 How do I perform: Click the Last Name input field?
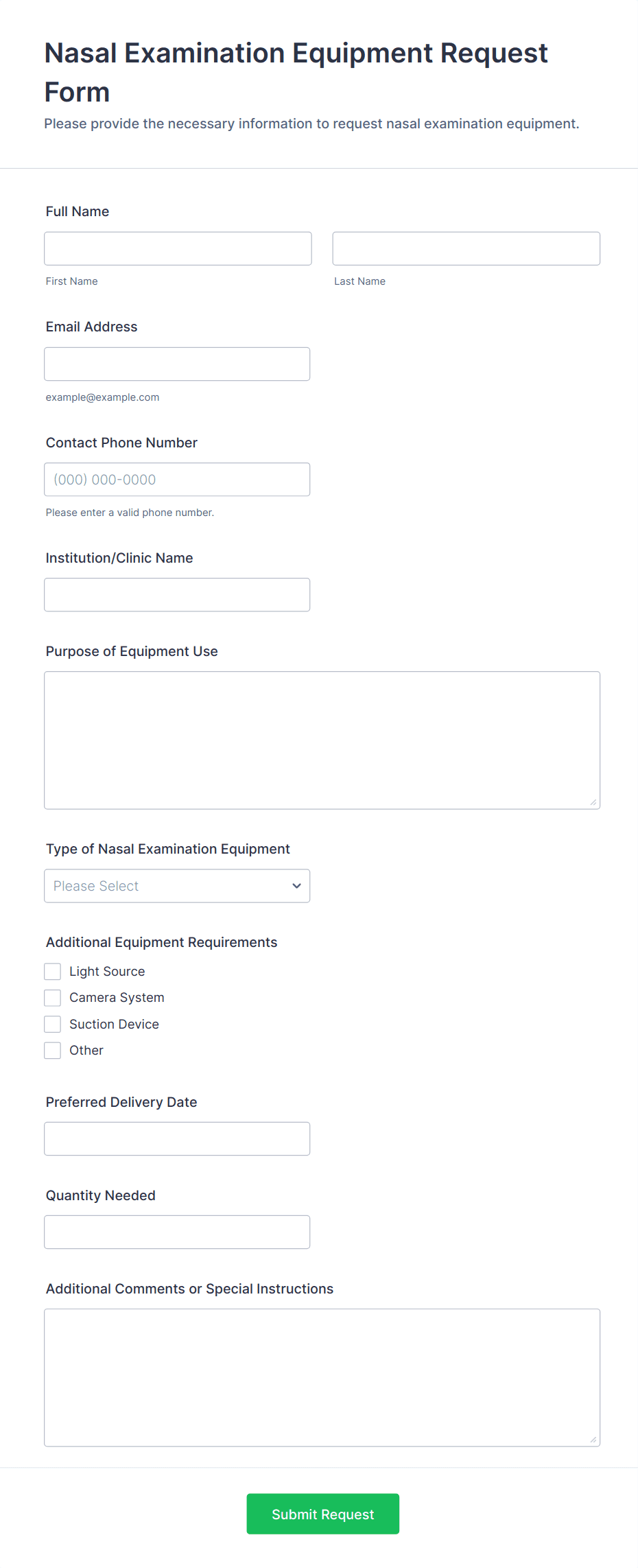[x=466, y=248]
